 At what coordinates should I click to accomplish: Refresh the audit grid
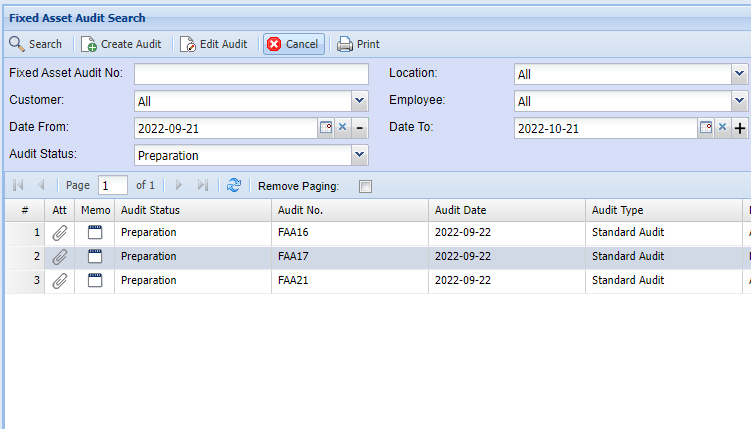[x=234, y=185]
